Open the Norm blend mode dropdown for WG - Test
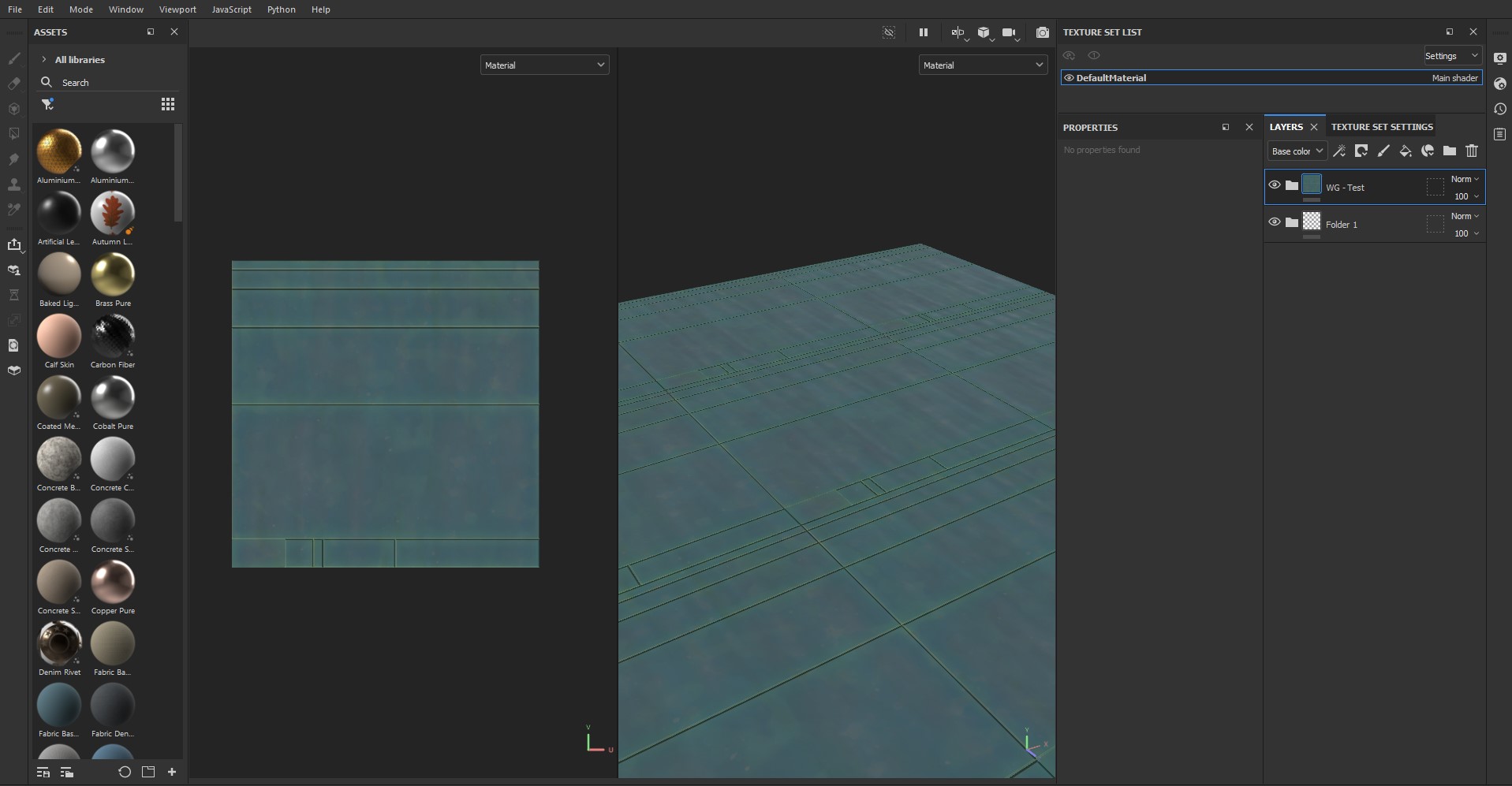This screenshot has width=1512, height=786. [1465, 179]
